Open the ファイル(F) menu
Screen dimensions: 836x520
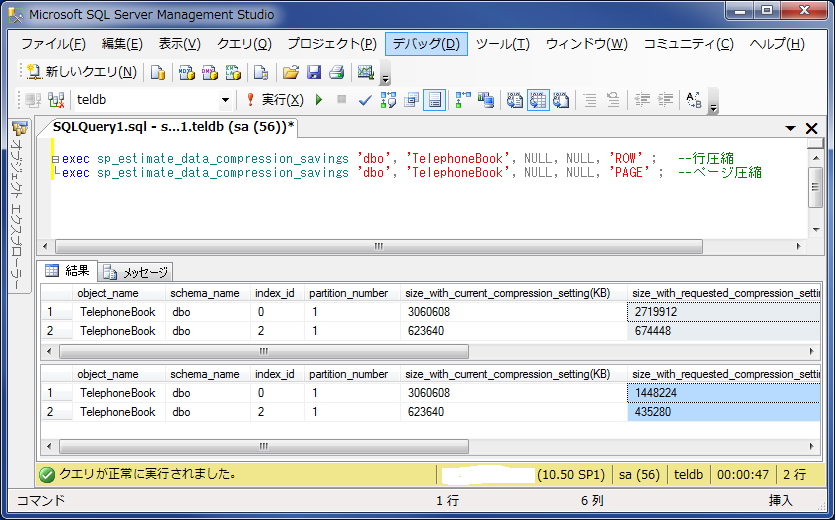(x=53, y=44)
